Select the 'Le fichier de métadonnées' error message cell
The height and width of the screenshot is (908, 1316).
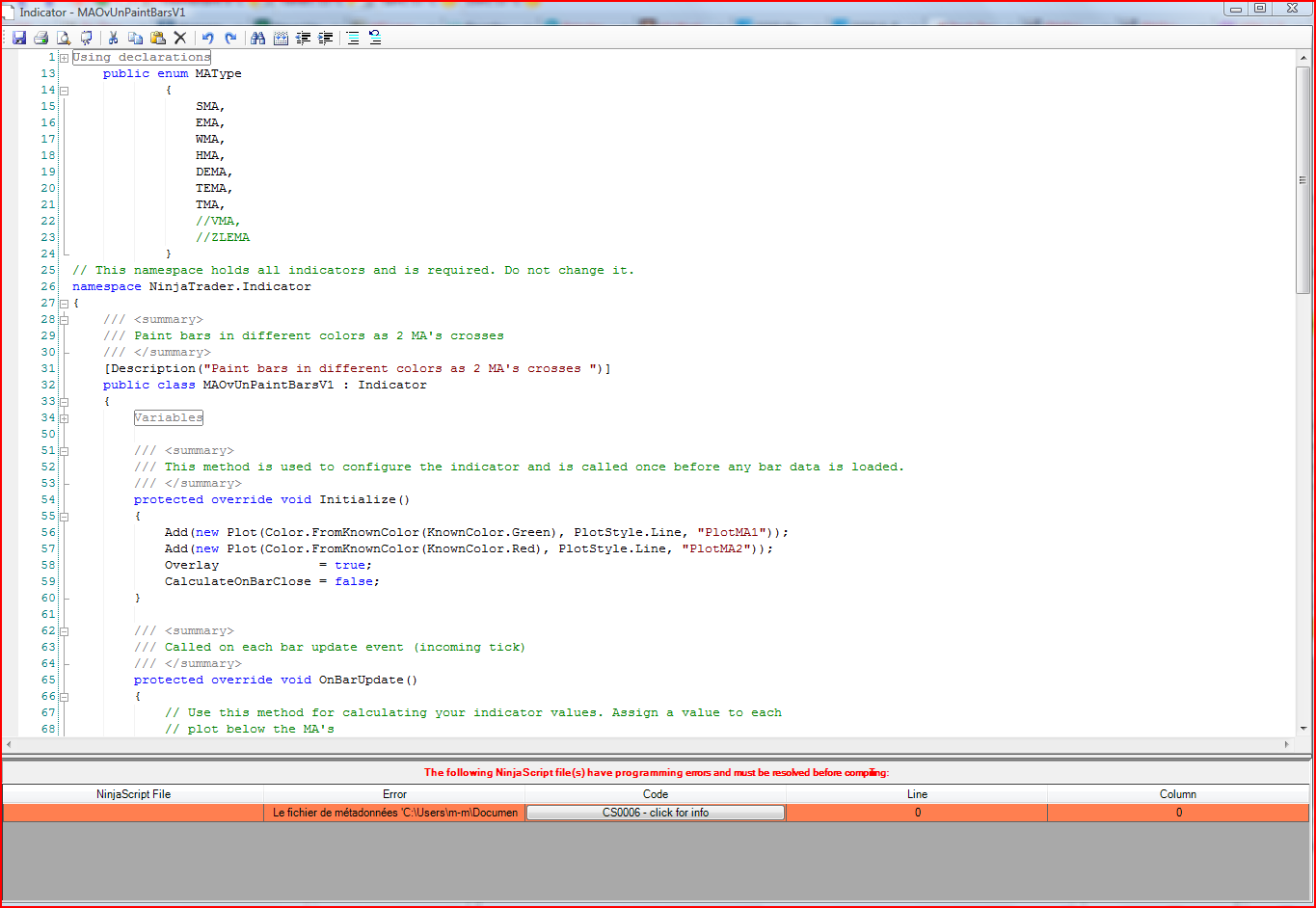(394, 813)
